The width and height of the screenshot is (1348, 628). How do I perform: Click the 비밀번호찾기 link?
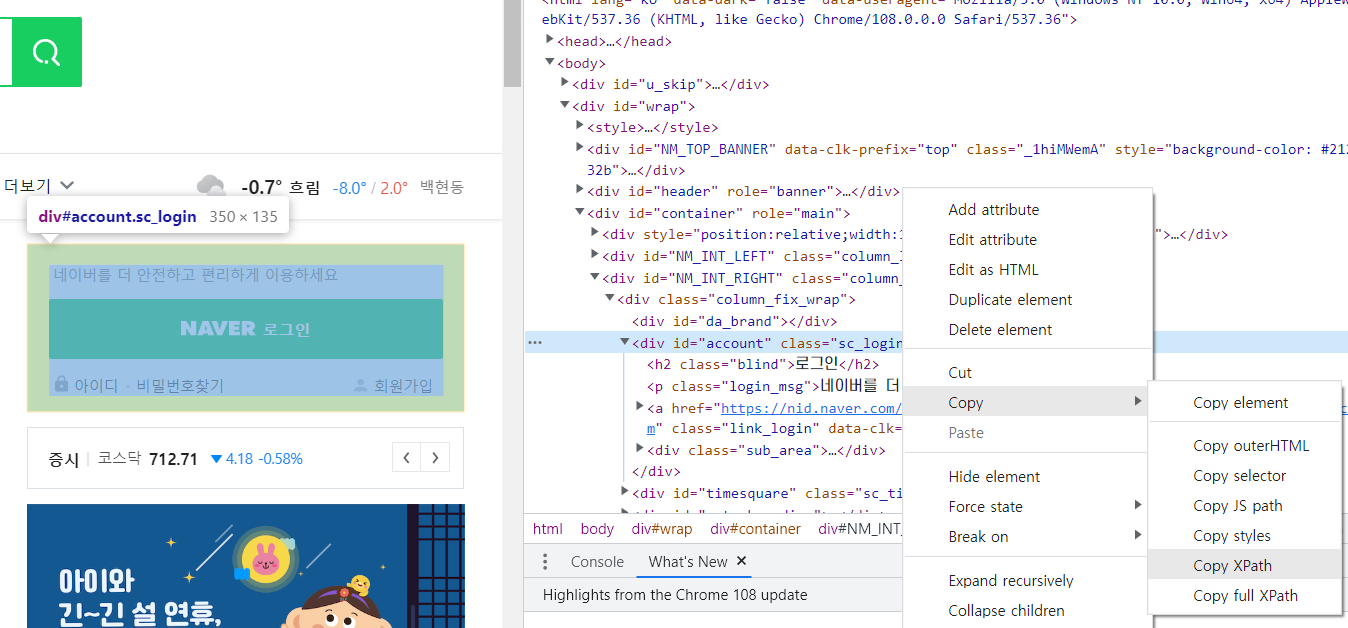tap(180, 386)
